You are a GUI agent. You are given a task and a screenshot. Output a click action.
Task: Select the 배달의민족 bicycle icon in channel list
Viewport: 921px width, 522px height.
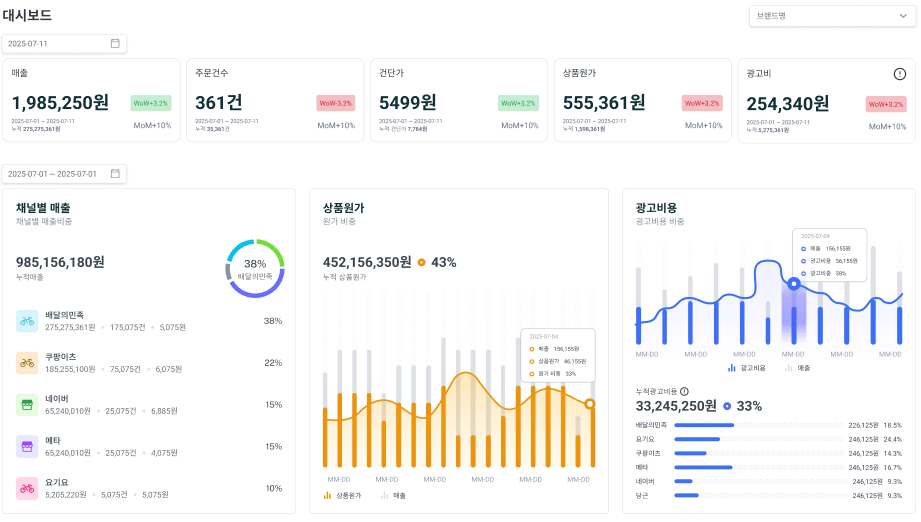[x=27, y=321]
